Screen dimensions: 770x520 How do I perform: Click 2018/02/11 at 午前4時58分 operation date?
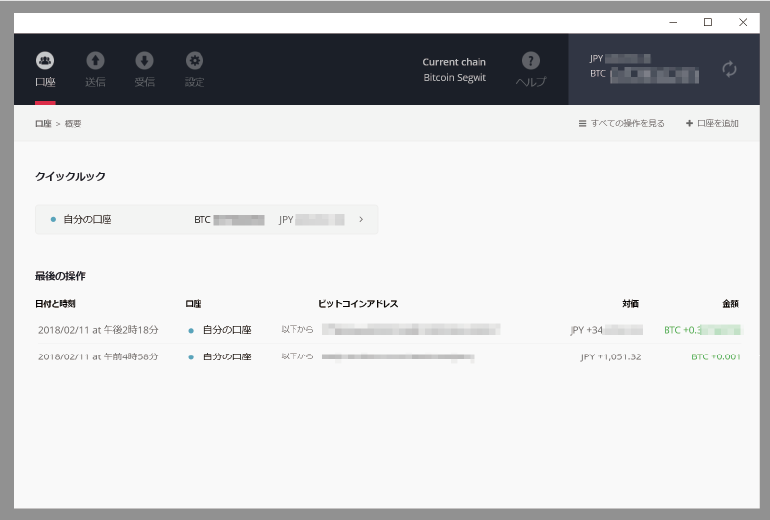(x=98, y=356)
